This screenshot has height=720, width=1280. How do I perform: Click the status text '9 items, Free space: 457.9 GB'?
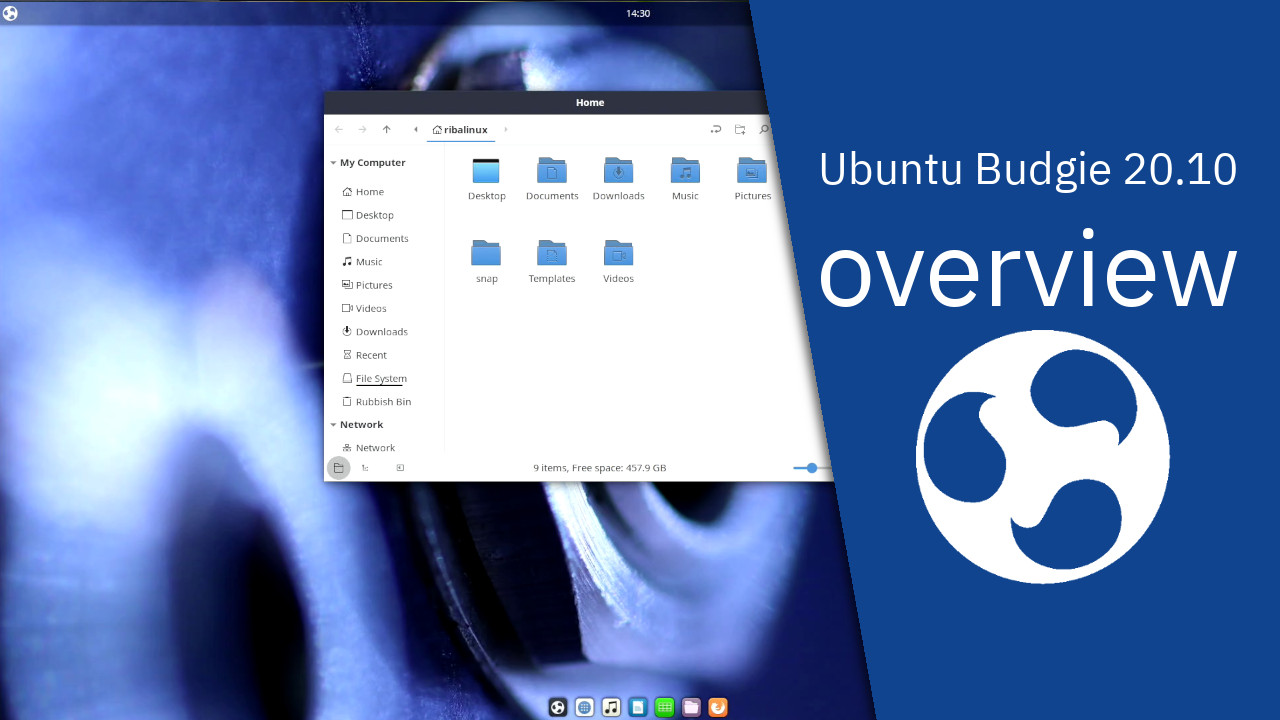coord(600,468)
